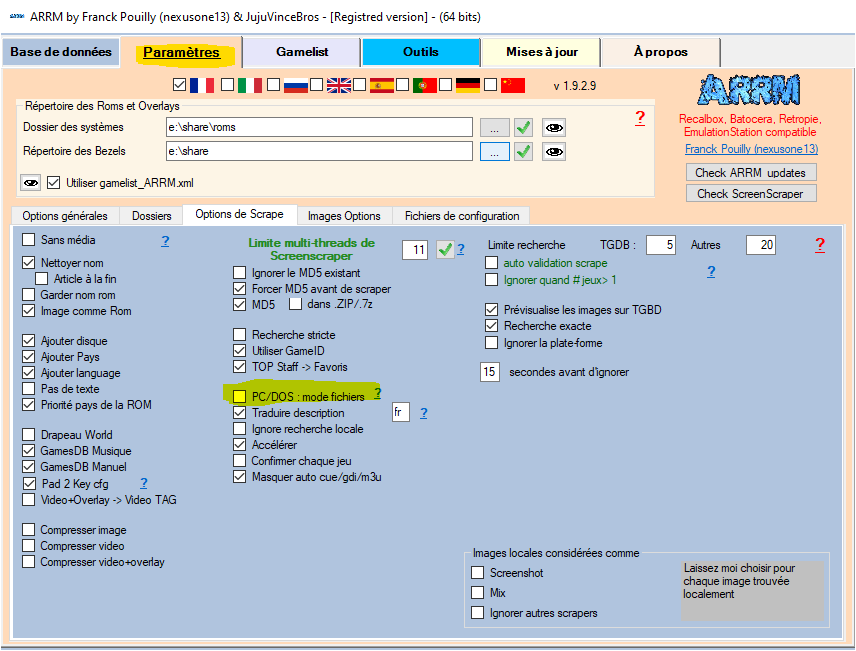
Task: Click the eye icon beside Utiliser gamelist_ARRM.xml
Action: click(x=31, y=183)
